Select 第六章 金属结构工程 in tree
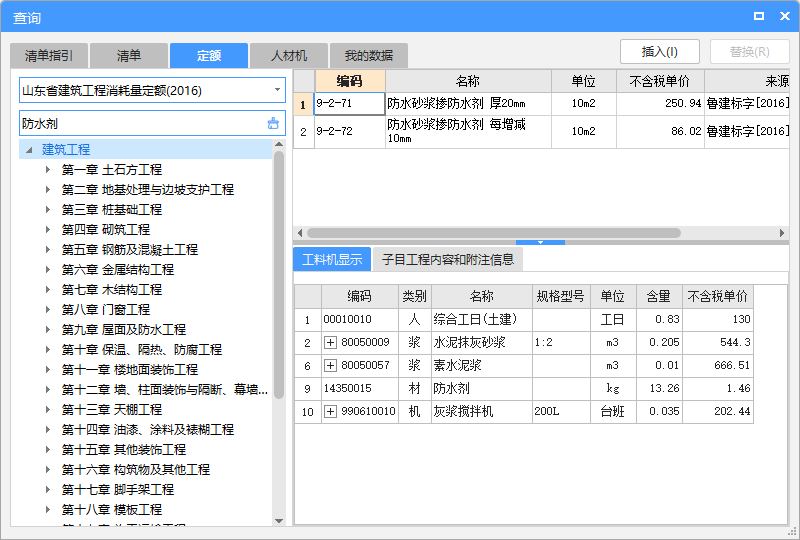 117,269
